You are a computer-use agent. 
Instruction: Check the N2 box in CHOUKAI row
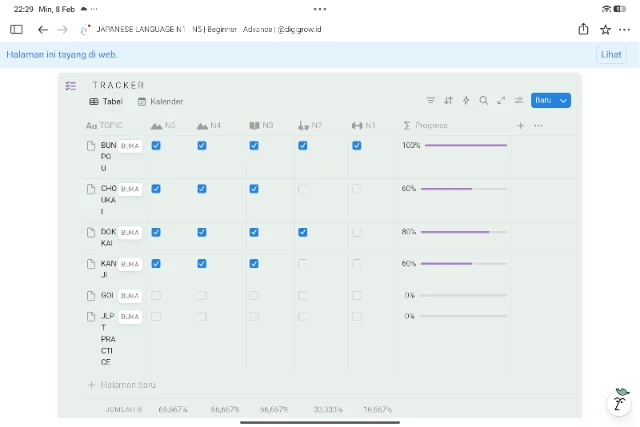pos(303,189)
